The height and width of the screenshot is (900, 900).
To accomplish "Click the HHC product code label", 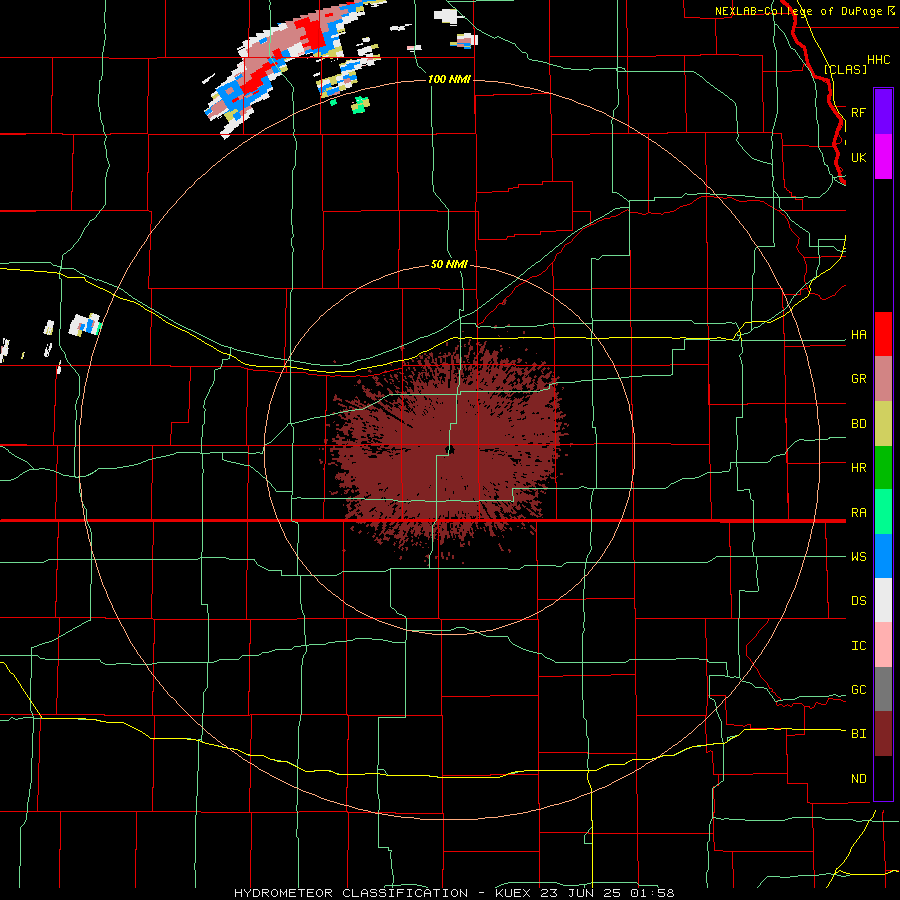I will click(x=879, y=60).
